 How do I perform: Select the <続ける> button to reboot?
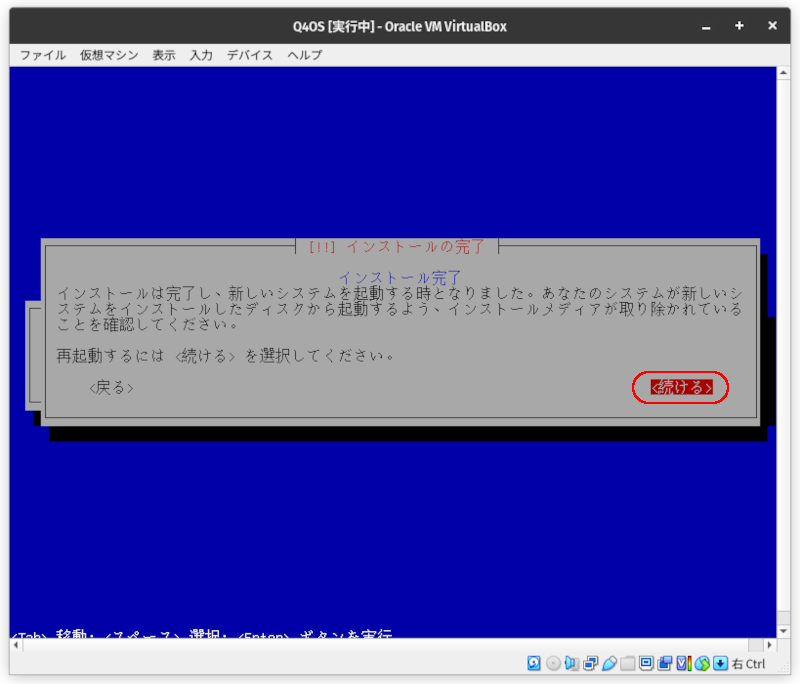[x=681, y=387]
